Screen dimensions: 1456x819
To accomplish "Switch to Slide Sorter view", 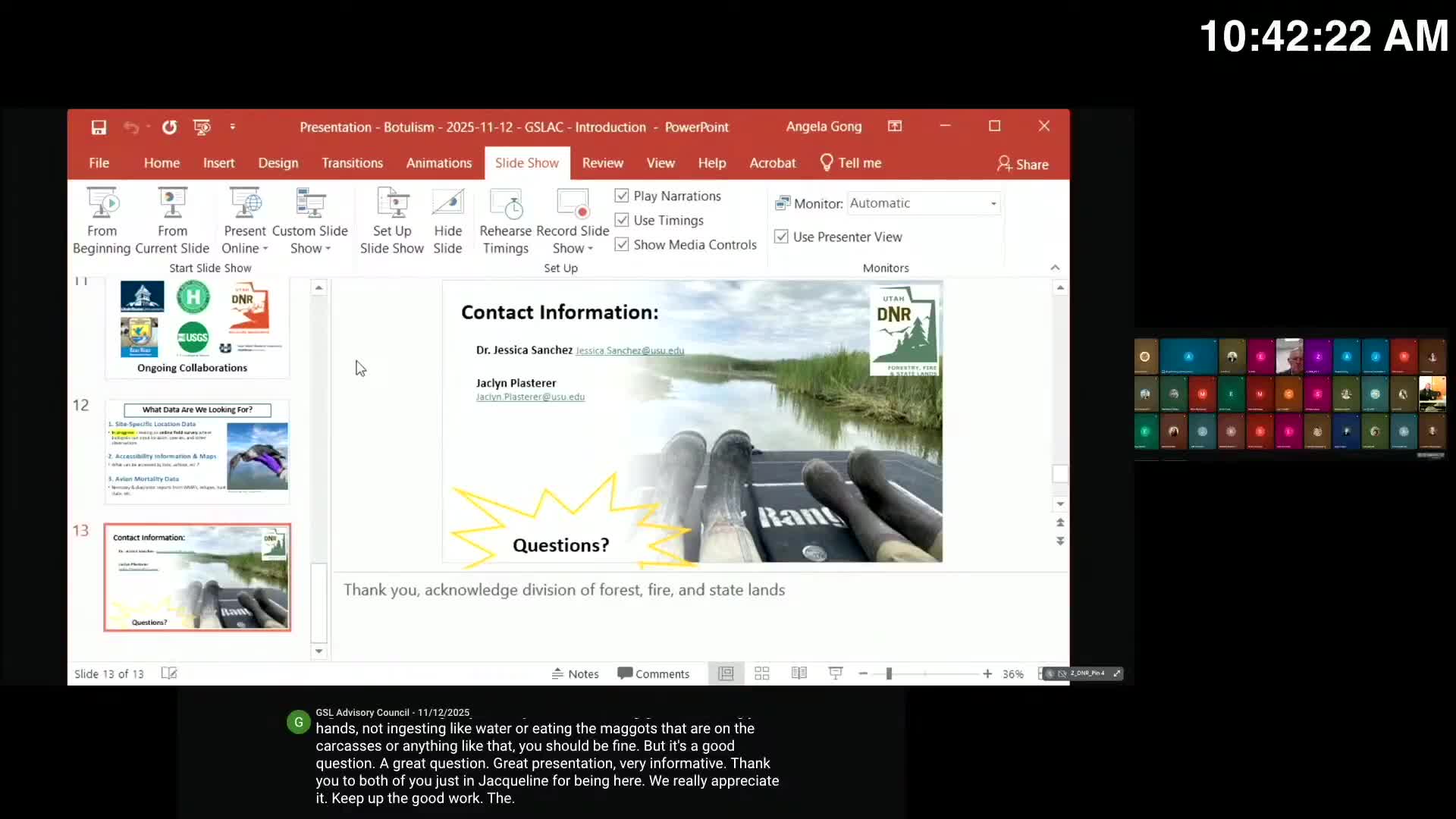I will click(x=762, y=673).
